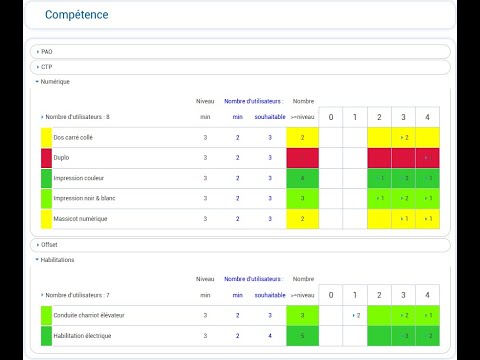Screen dimensions: 480x360
Task: Expand the CTP section
Action: [240, 67]
